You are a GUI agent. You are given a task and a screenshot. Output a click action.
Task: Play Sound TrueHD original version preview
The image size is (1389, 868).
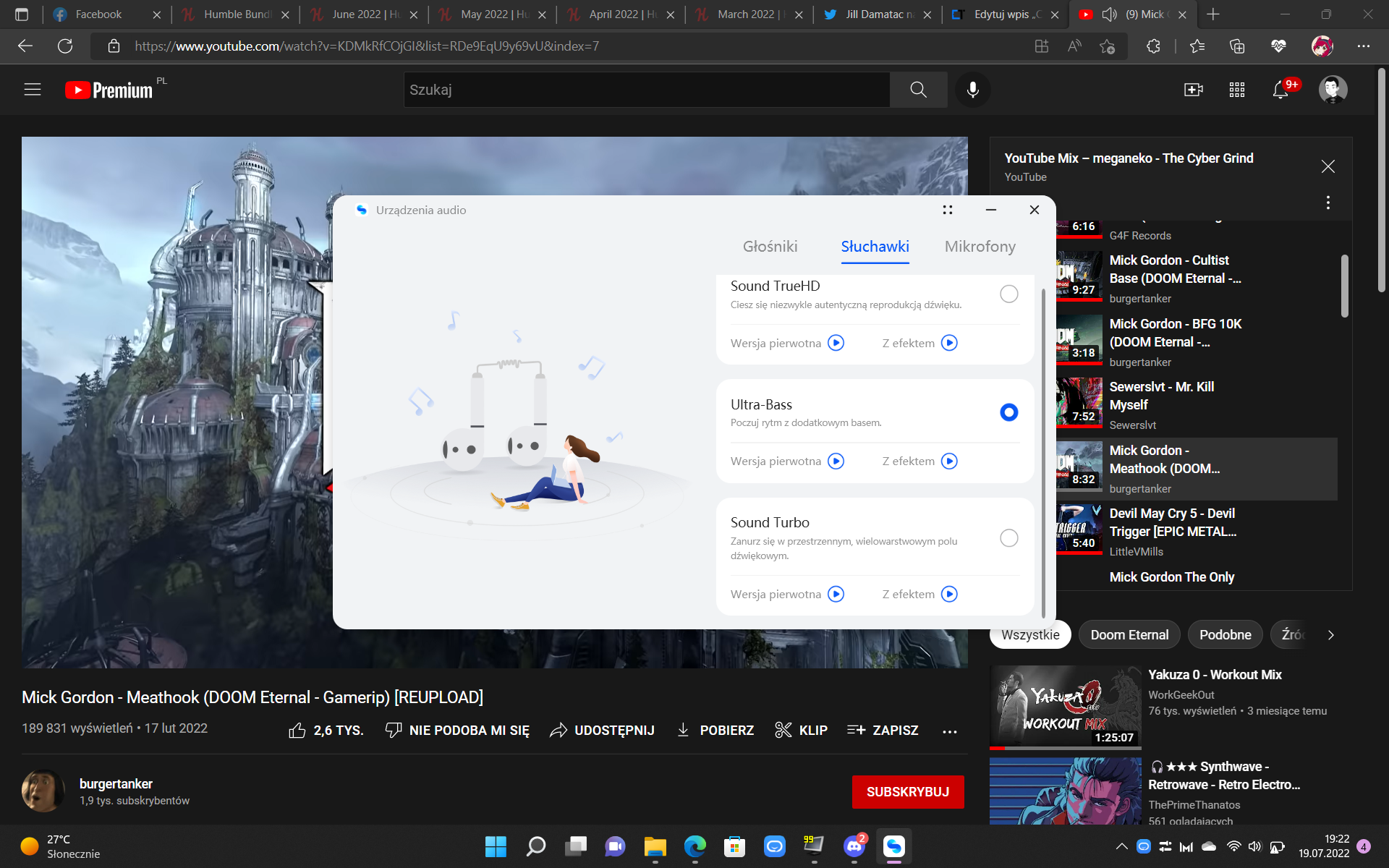(836, 343)
